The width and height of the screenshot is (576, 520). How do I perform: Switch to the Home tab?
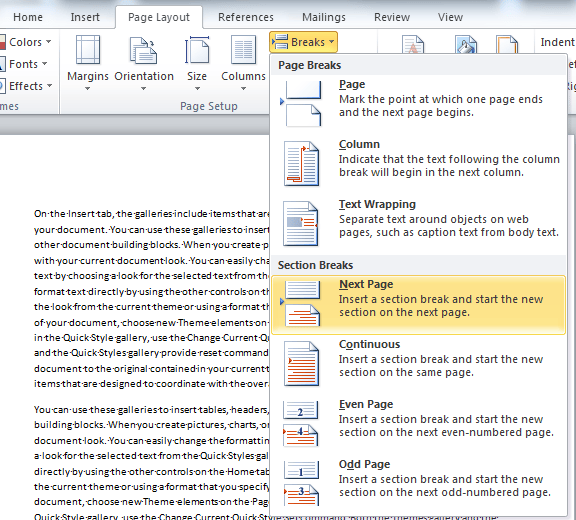click(28, 17)
